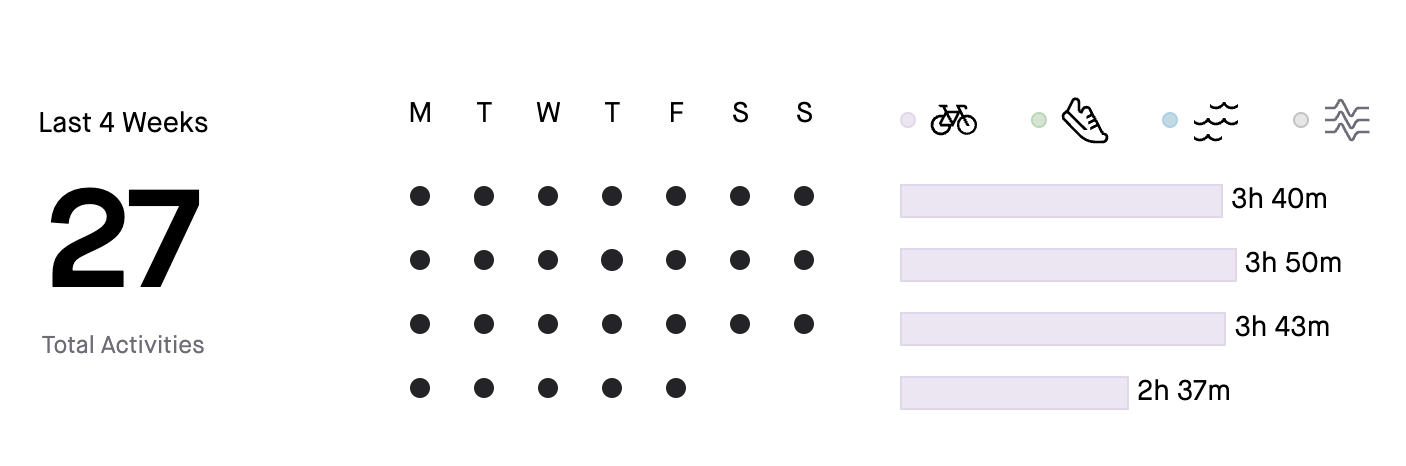Toggle the green running filter dot
The image size is (1406, 466).
[x=1039, y=120]
